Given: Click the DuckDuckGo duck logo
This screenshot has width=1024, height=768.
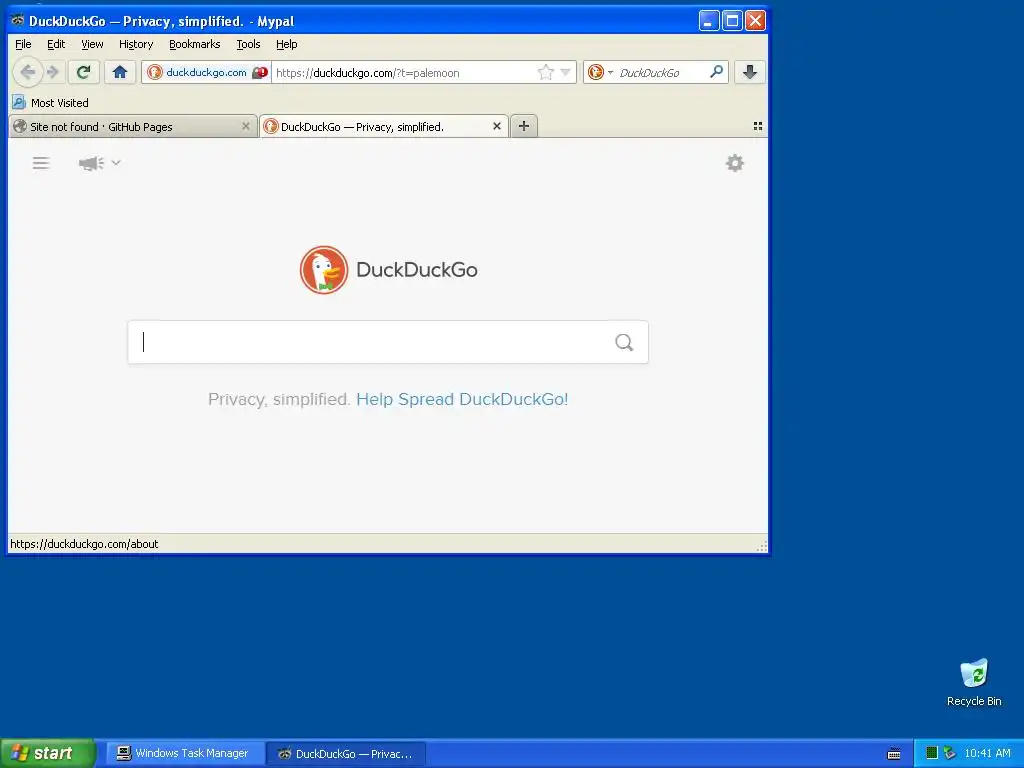Looking at the screenshot, I should pos(323,270).
